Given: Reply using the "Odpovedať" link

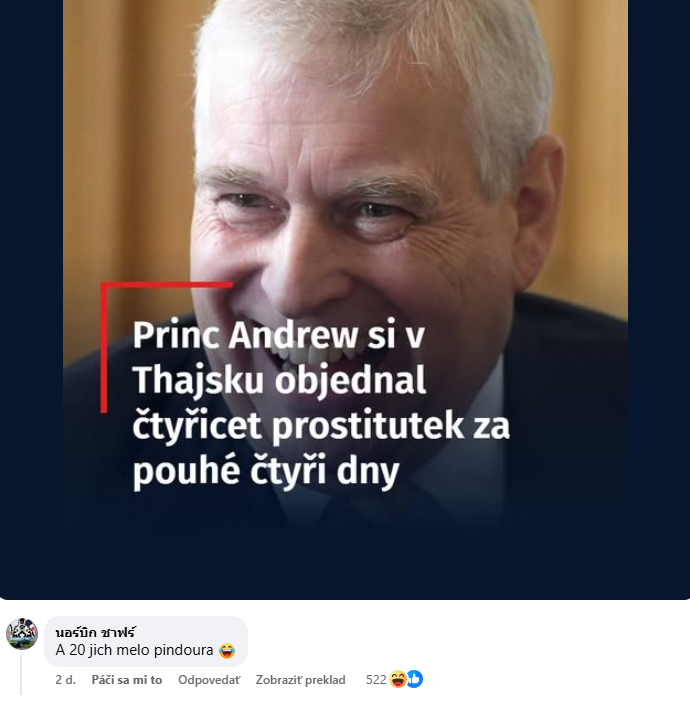Looking at the screenshot, I should click(x=209, y=680).
